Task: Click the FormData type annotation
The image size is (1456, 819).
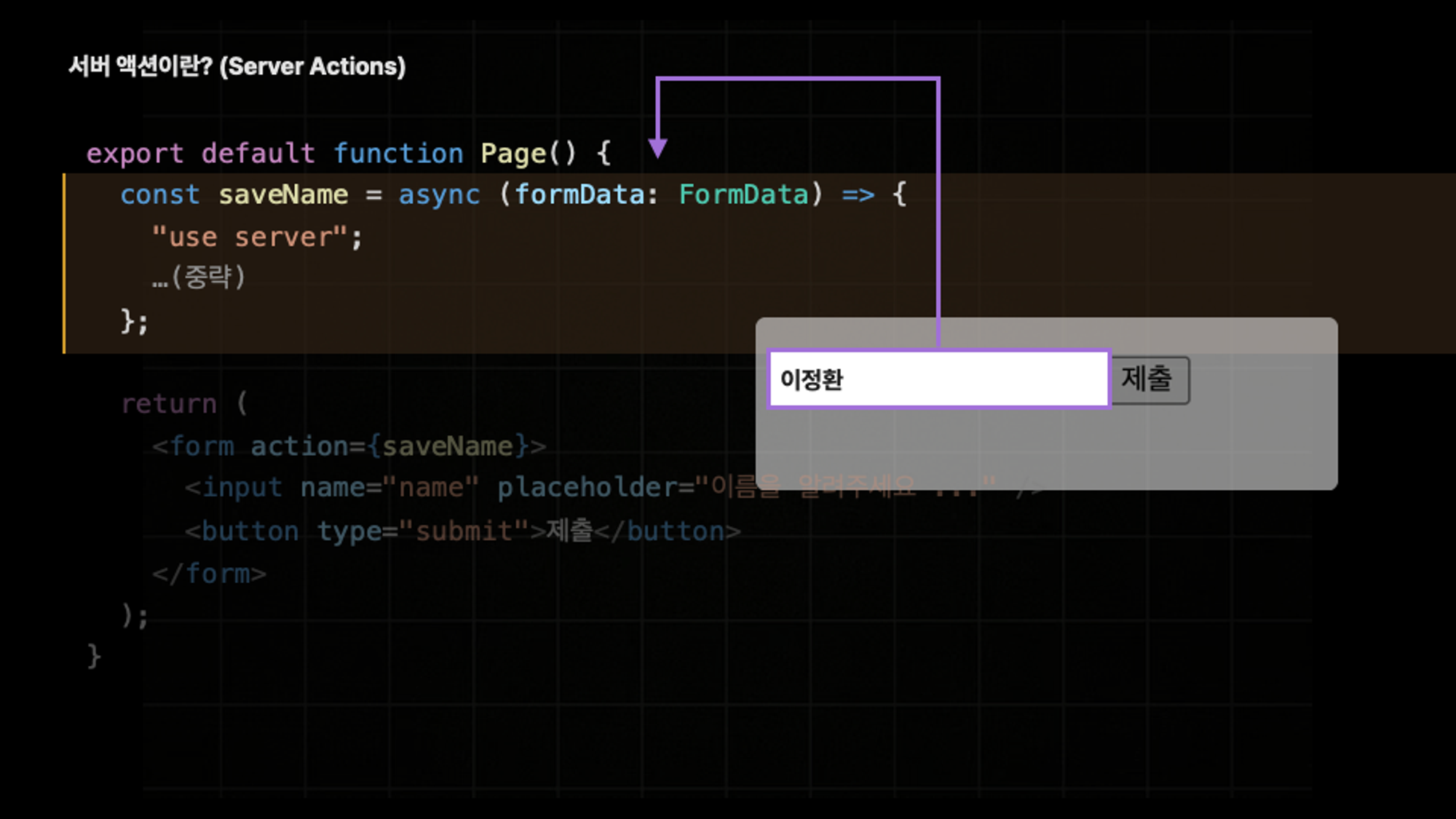Action: [x=743, y=195]
